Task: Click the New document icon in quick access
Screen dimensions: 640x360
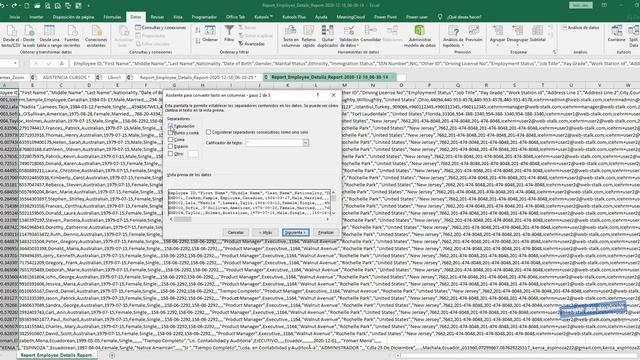Action: click(x=27, y=6)
